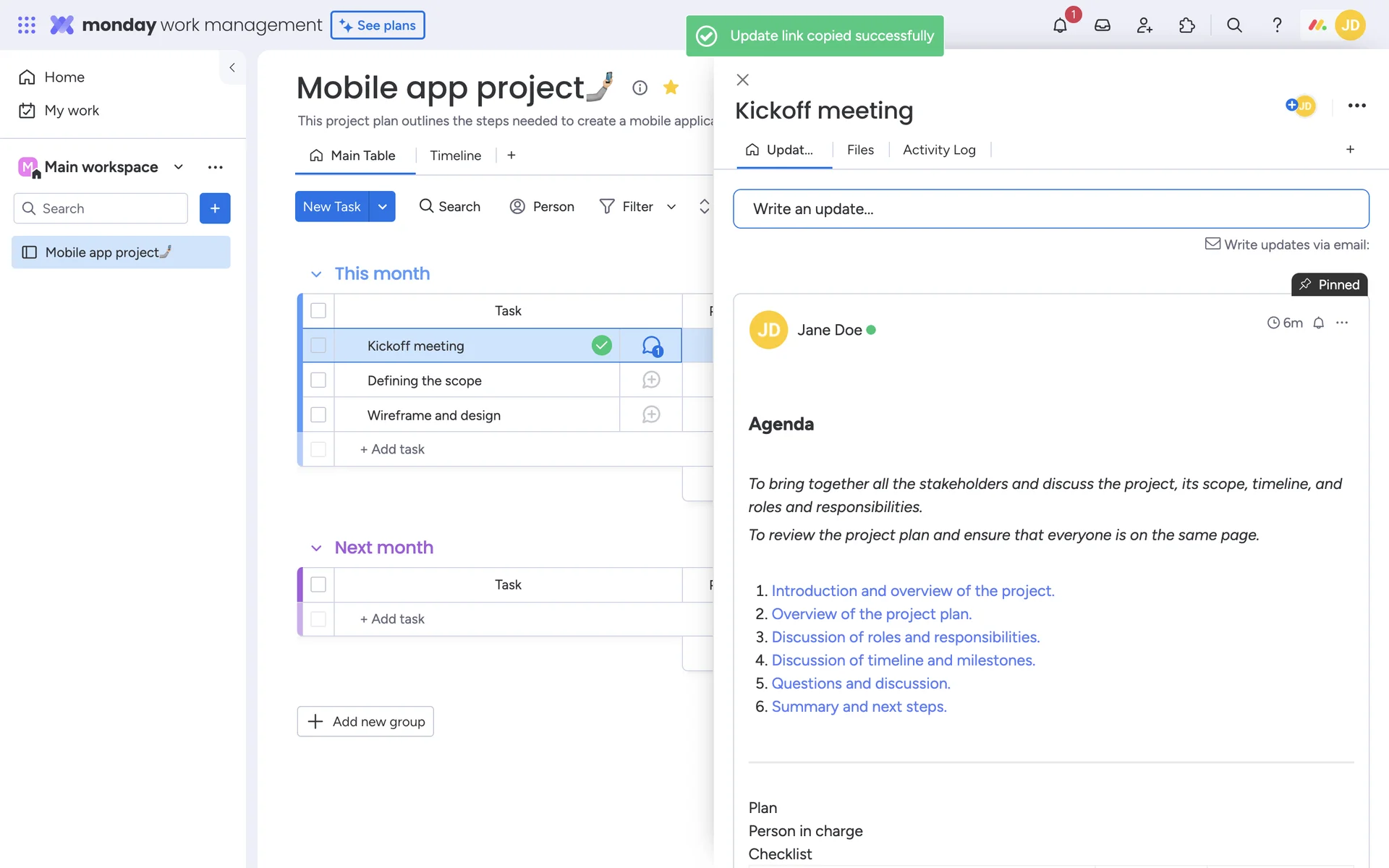The image size is (1389, 868).
Task: Click the Add new group button
Action: tap(365, 721)
